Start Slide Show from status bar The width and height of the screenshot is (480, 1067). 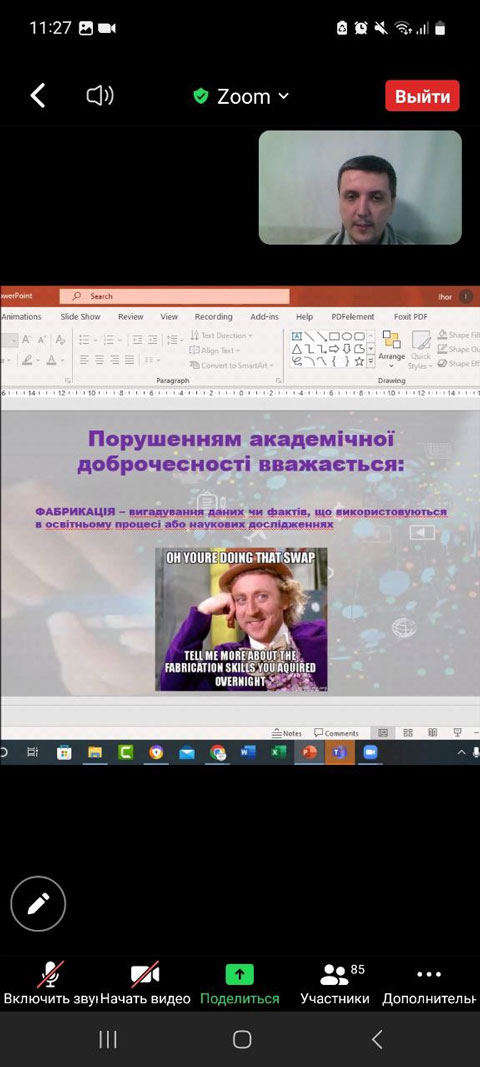pos(458,733)
